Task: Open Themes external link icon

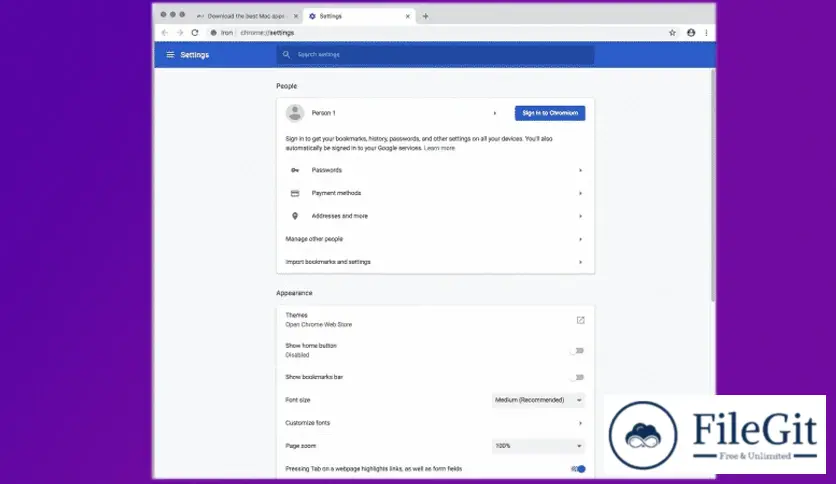Action: pyautogui.click(x=581, y=320)
